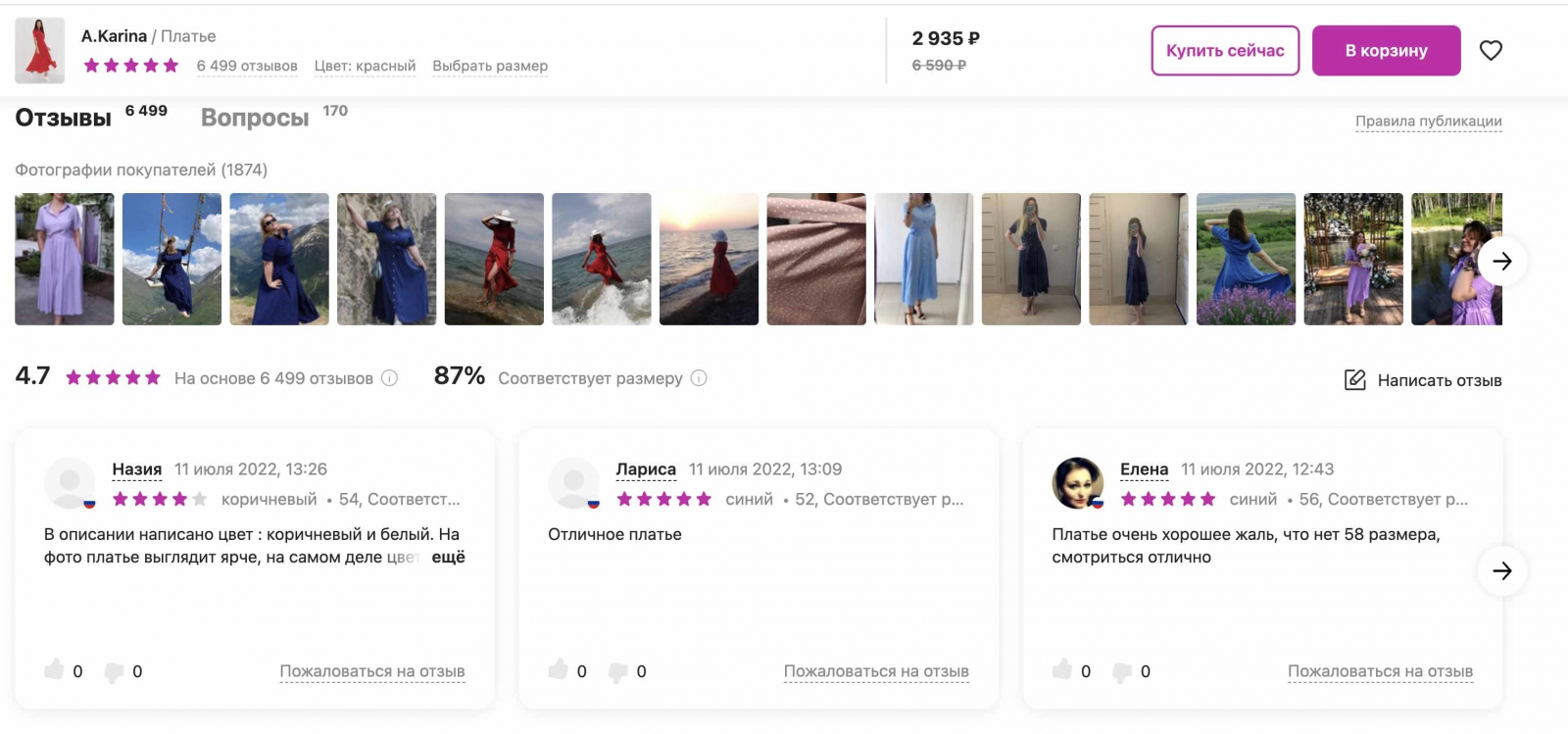Show next customer photos with arrow

pyautogui.click(x=1501, y=261)
